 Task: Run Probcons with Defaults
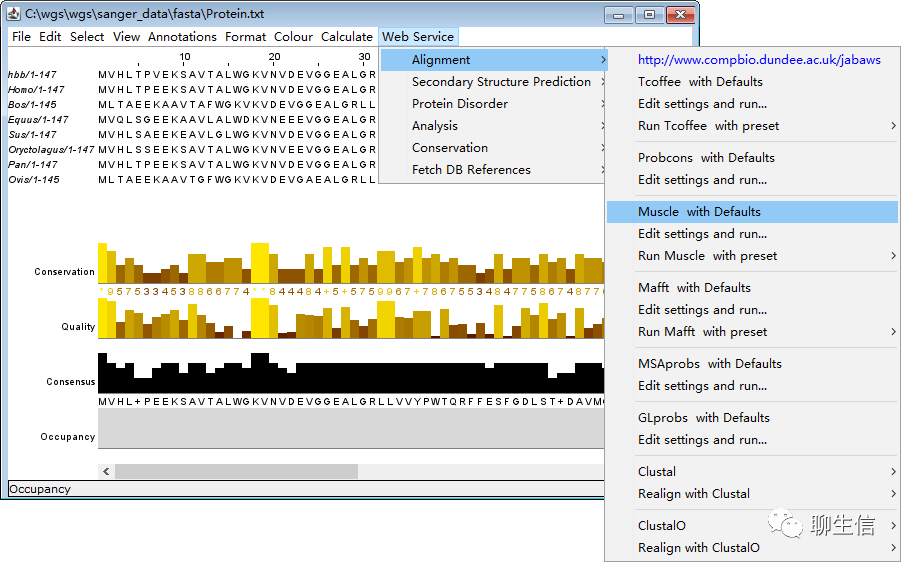(x=753, y=158)
